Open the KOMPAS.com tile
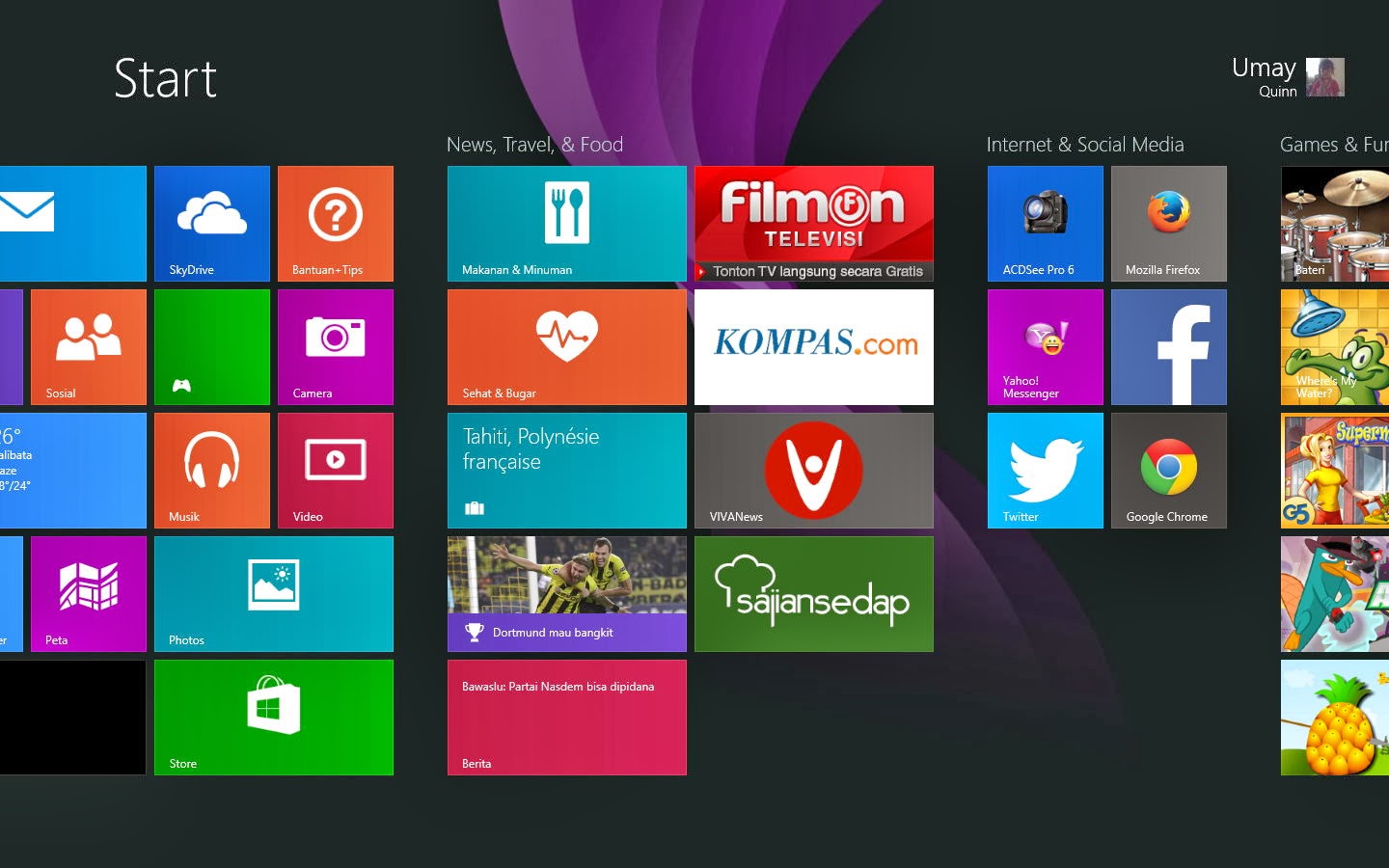 coord(814,347)
